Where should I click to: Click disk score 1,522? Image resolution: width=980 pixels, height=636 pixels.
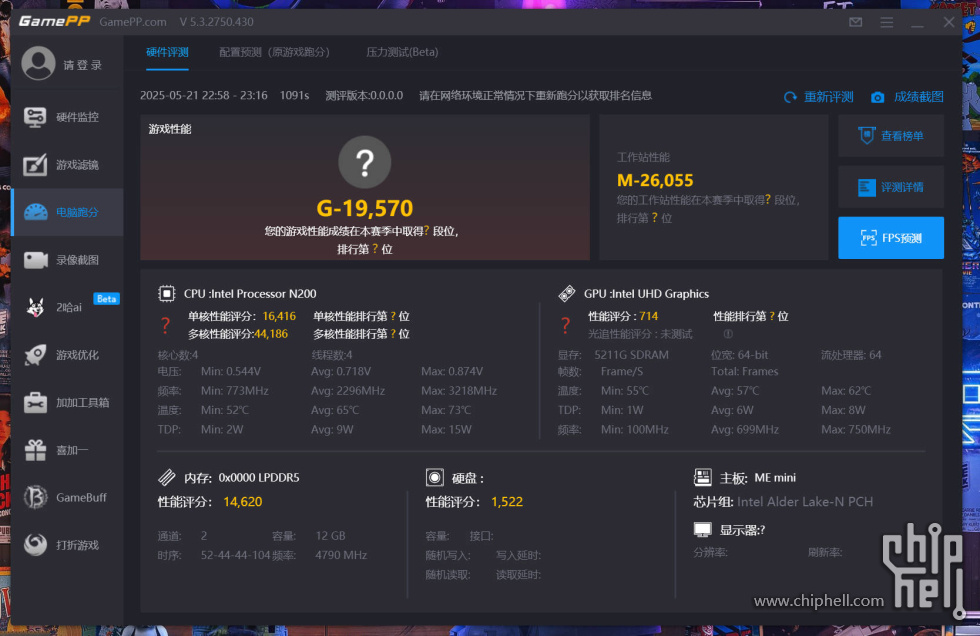point(507,502)
